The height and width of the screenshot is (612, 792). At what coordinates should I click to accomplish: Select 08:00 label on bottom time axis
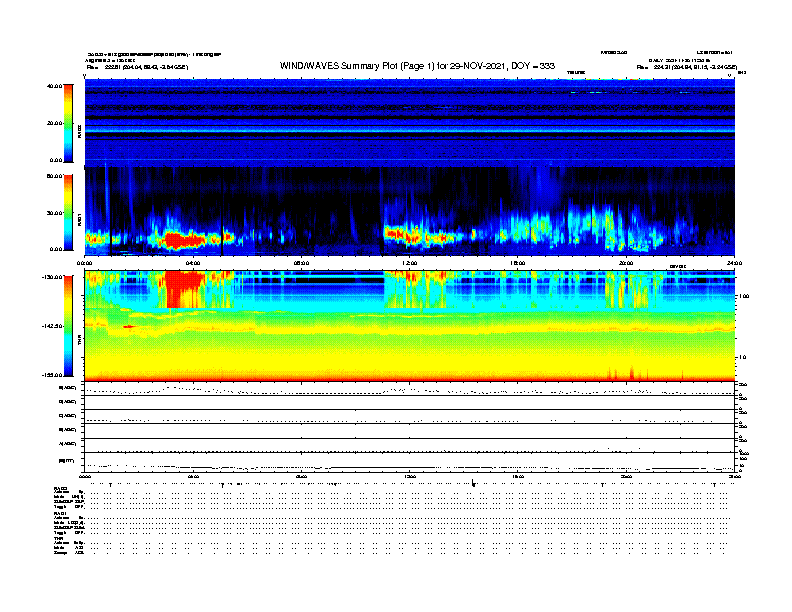tap(301, 477)
